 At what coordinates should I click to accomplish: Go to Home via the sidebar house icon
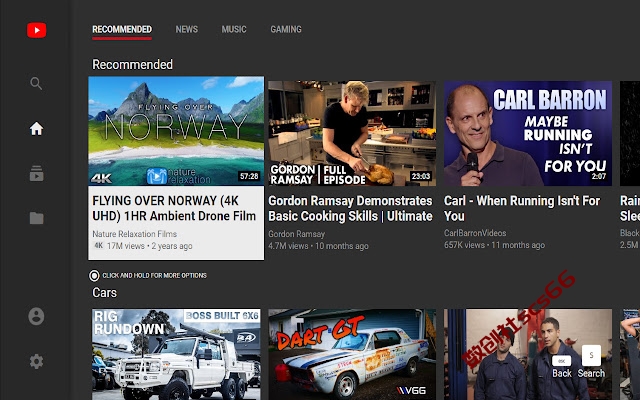[36, 129]
